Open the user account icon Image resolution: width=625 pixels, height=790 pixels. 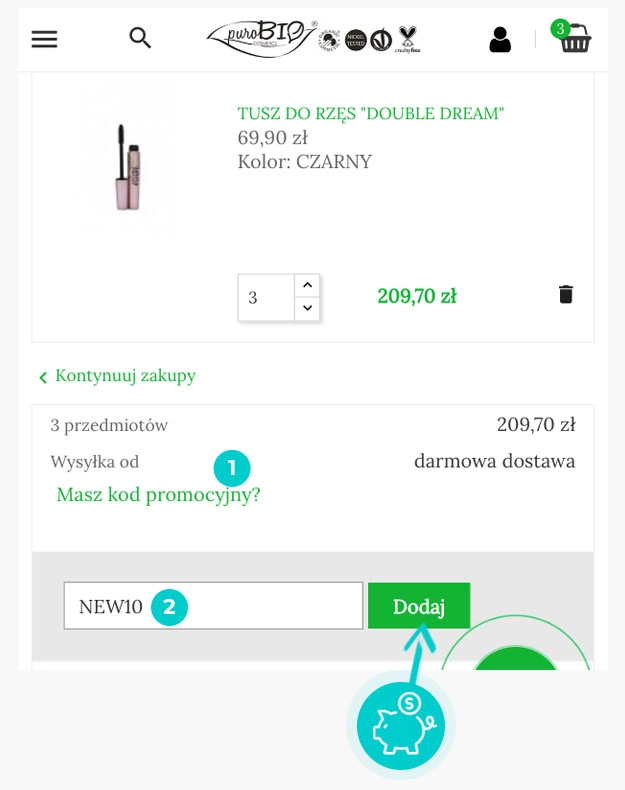coord(500,39)
